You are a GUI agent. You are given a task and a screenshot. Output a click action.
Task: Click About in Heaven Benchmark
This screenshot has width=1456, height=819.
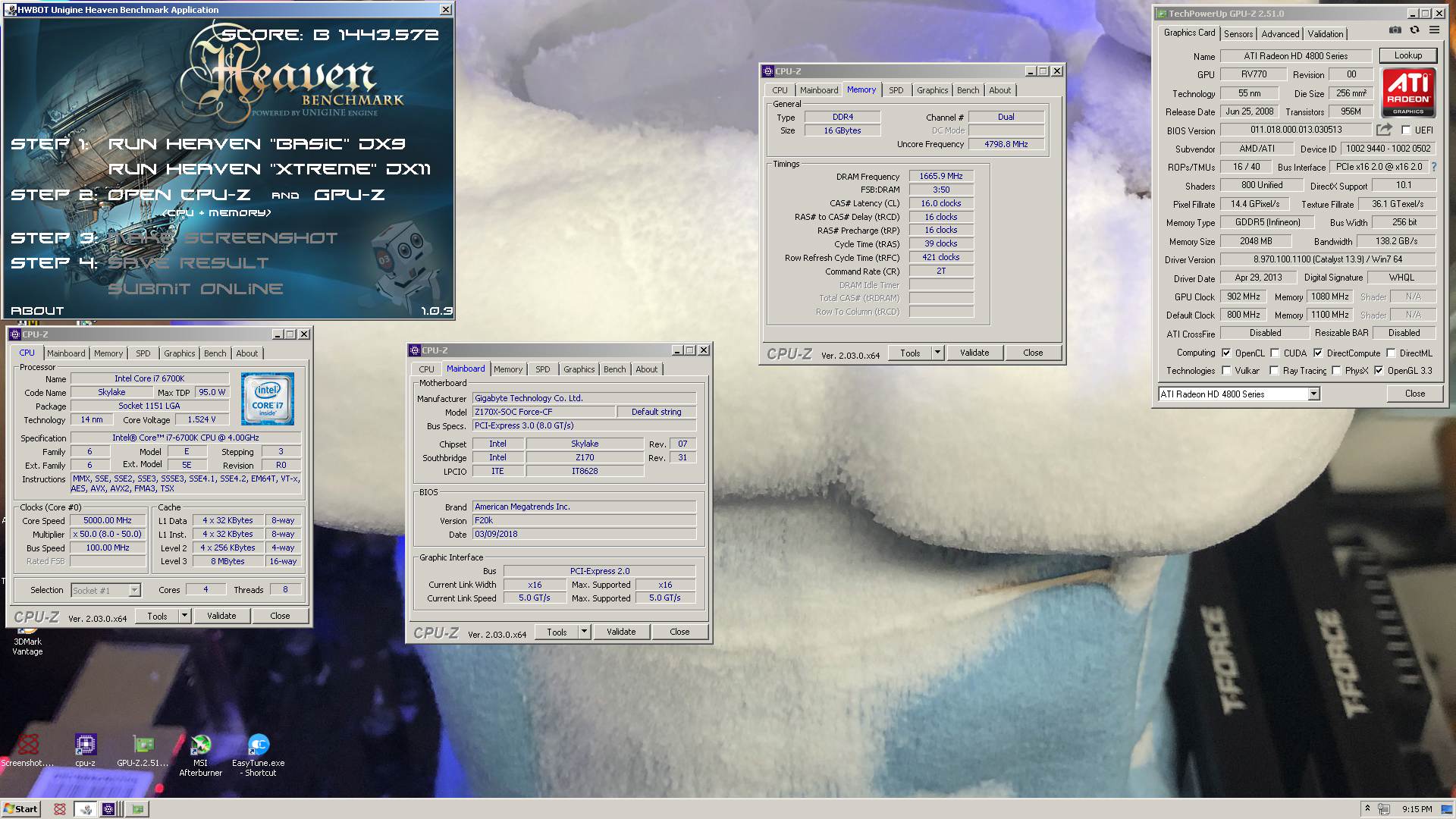[x=37, y=311]
